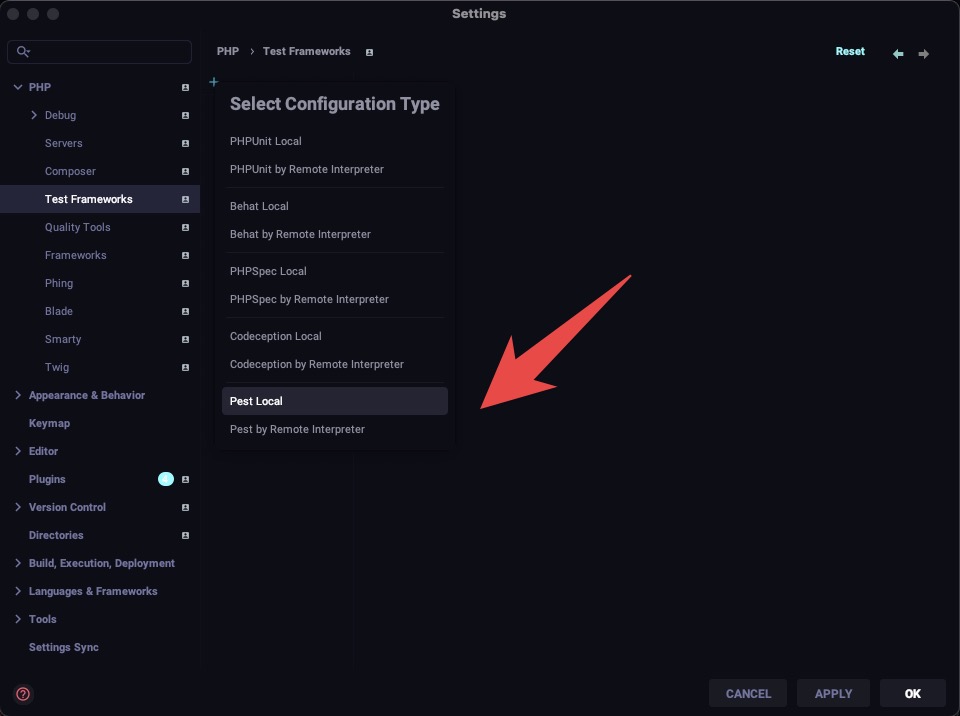
Task: Select PHPUnit Local configuration type
Action: (x=334, y=141)
